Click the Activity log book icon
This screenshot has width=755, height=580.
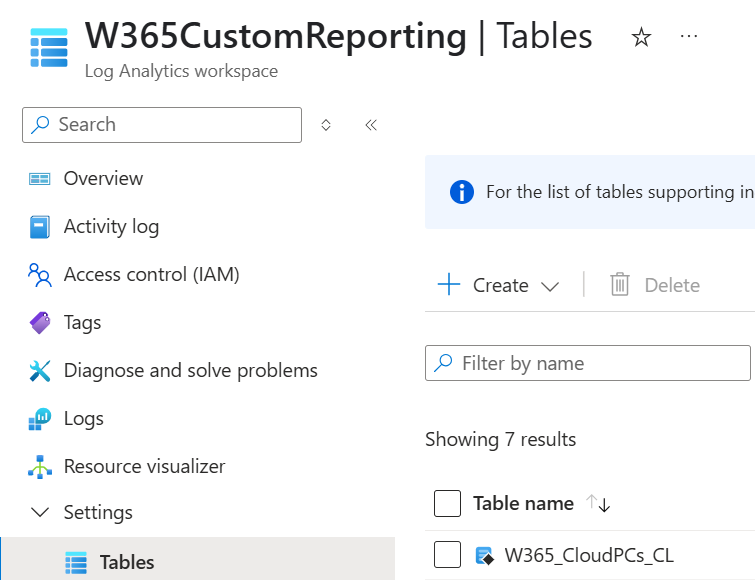[x=39, y=227]
